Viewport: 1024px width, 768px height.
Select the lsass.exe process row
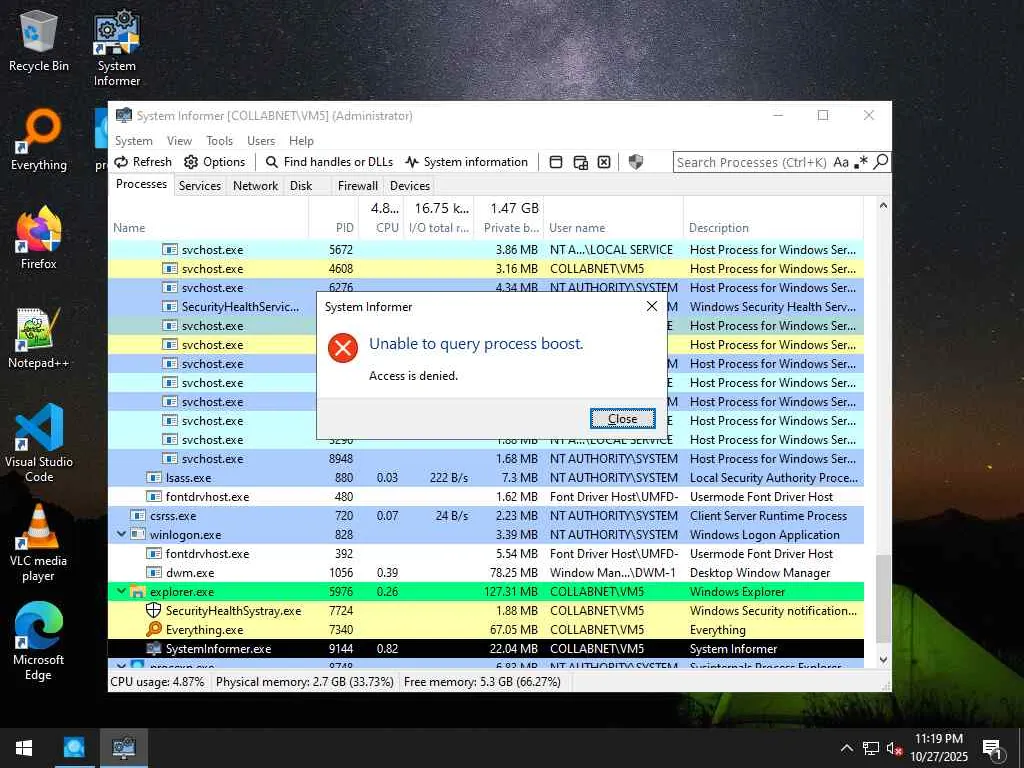[x=486, y=477]
